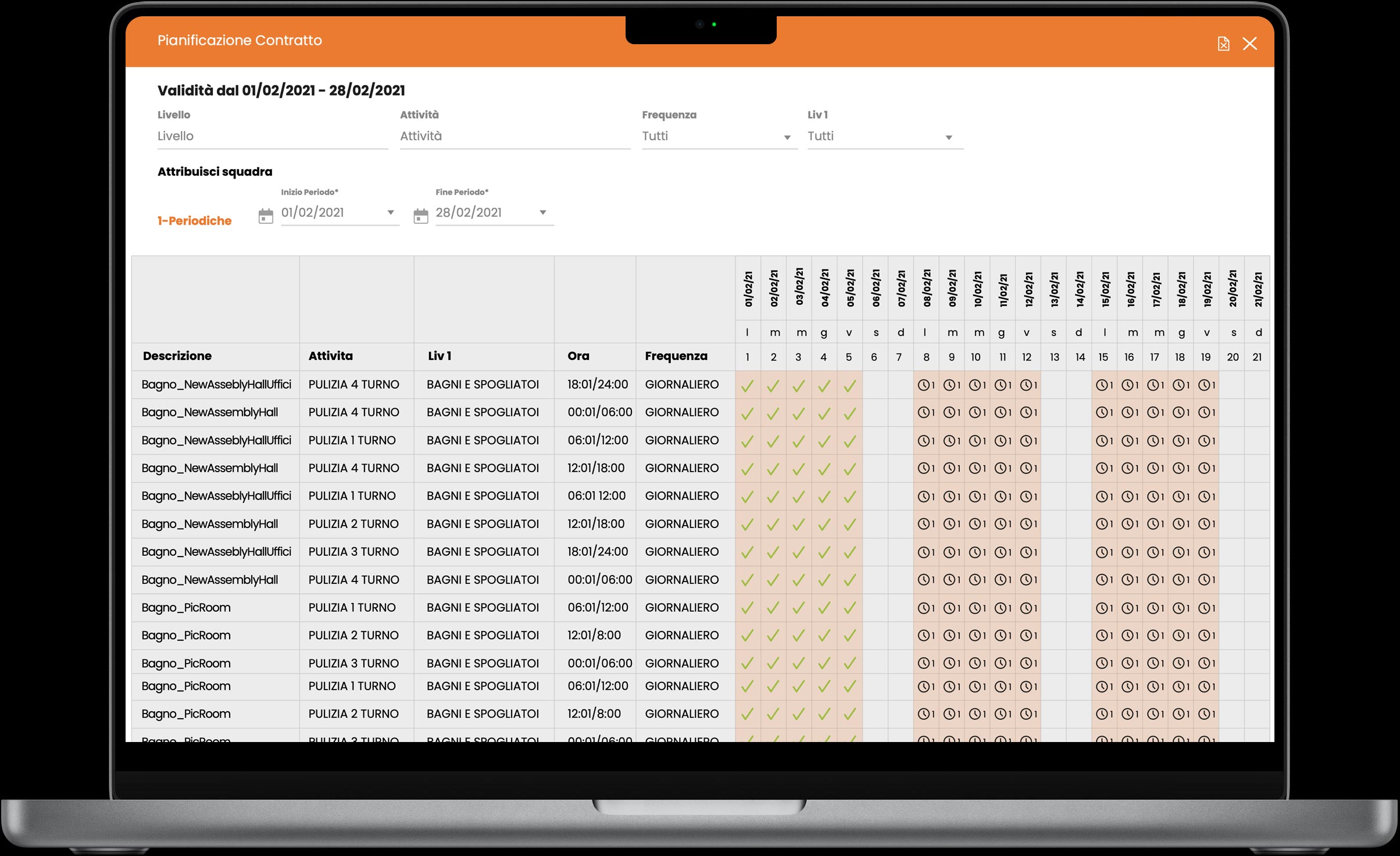Toggle checkmark day 3, PULIZIA 4 TURNO 12:01/18:00 row
Image resolution: width=1400 pixels, height=856 pixels.
[799, 469]
